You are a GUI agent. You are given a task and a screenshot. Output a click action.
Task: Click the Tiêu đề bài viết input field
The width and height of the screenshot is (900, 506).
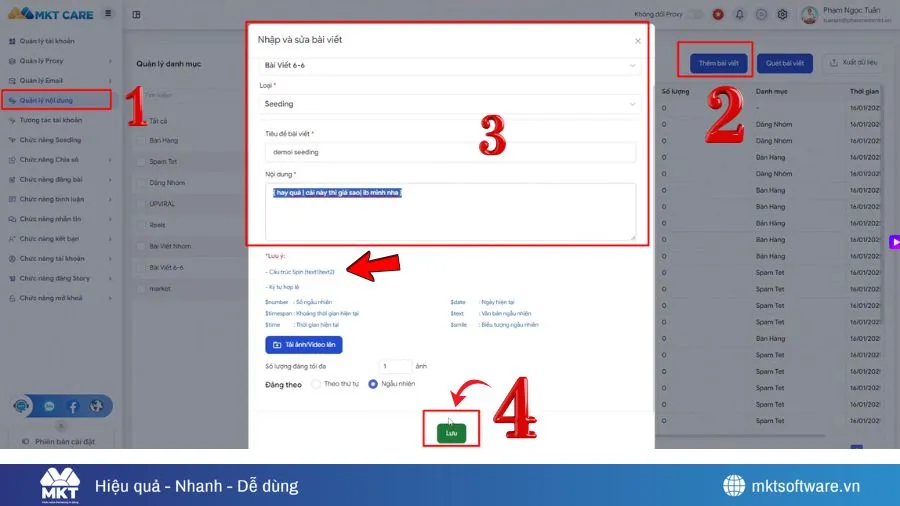pos(450,152)
